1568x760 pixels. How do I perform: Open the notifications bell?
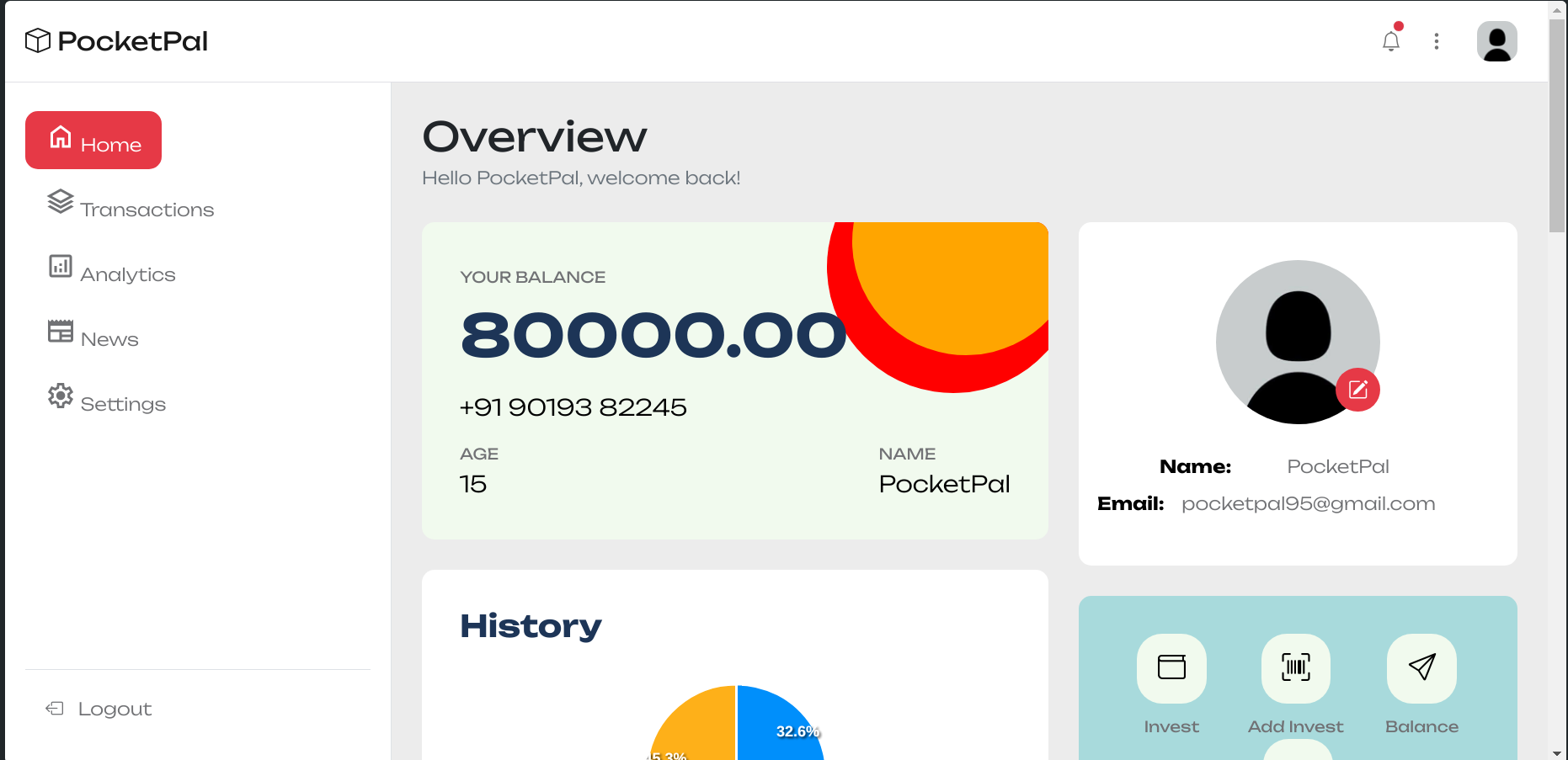click(1391, 41)
